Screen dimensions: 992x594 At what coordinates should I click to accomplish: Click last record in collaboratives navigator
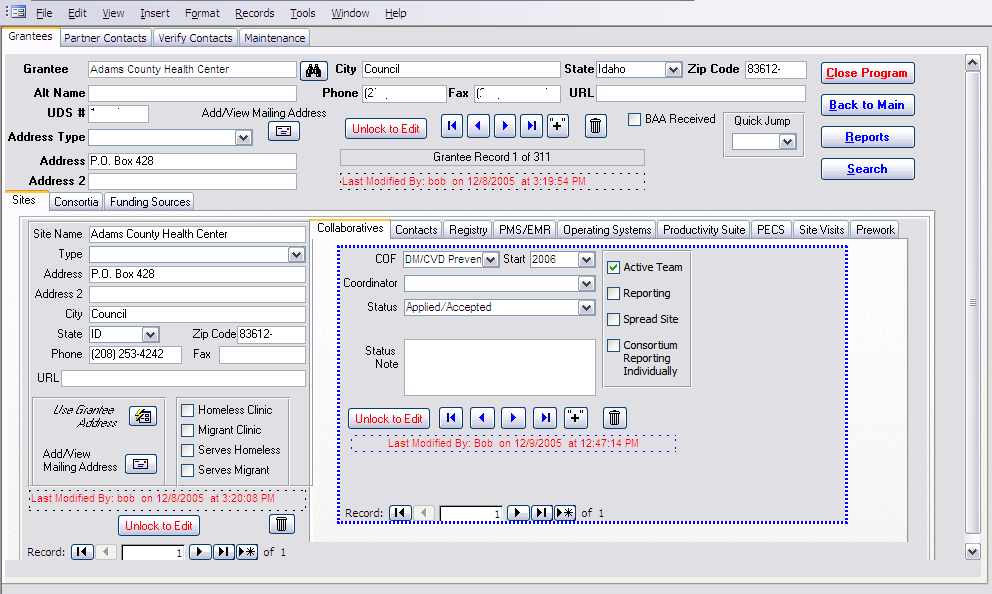coord(542,513)
